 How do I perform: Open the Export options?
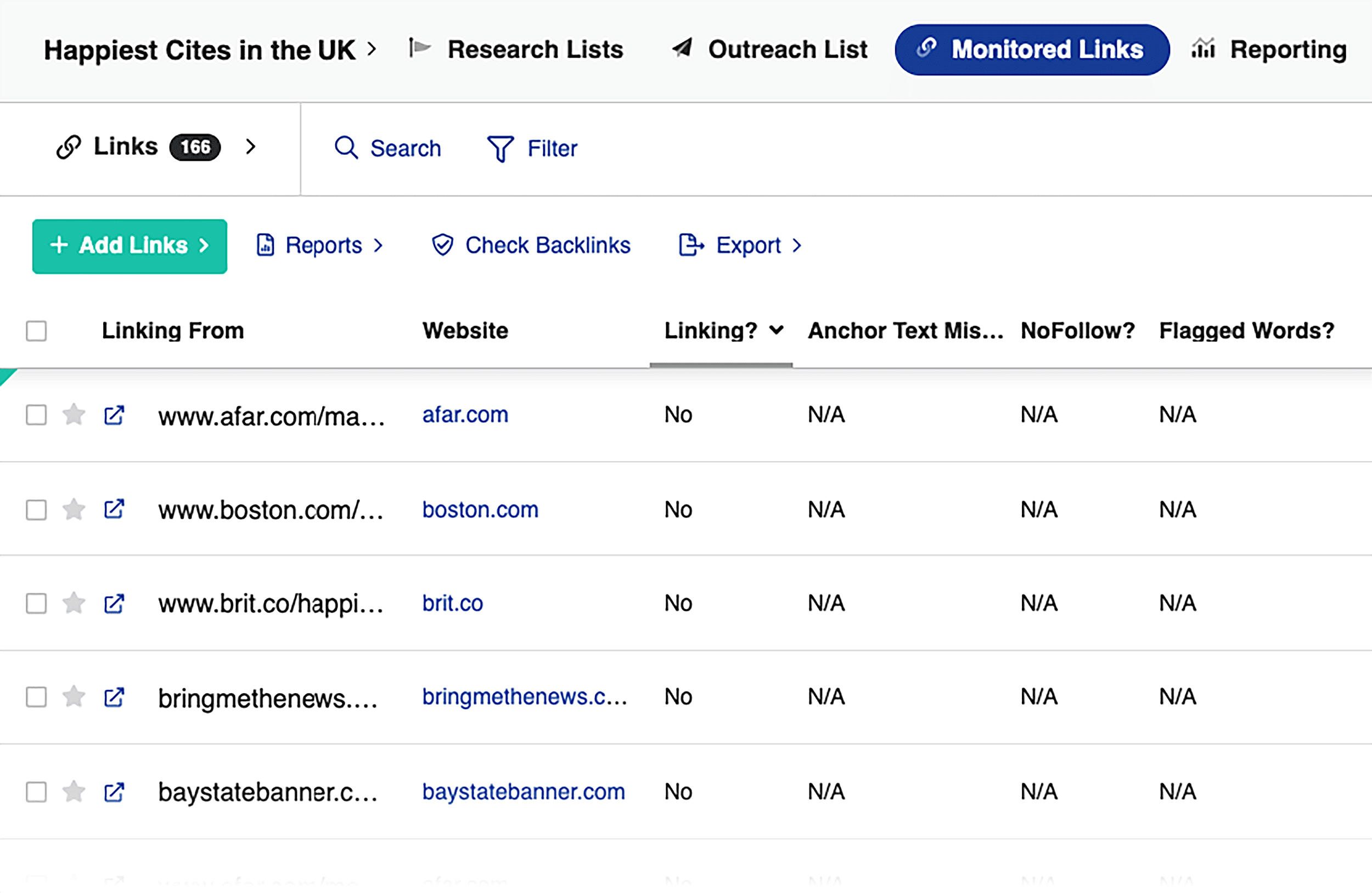[739, 245]
